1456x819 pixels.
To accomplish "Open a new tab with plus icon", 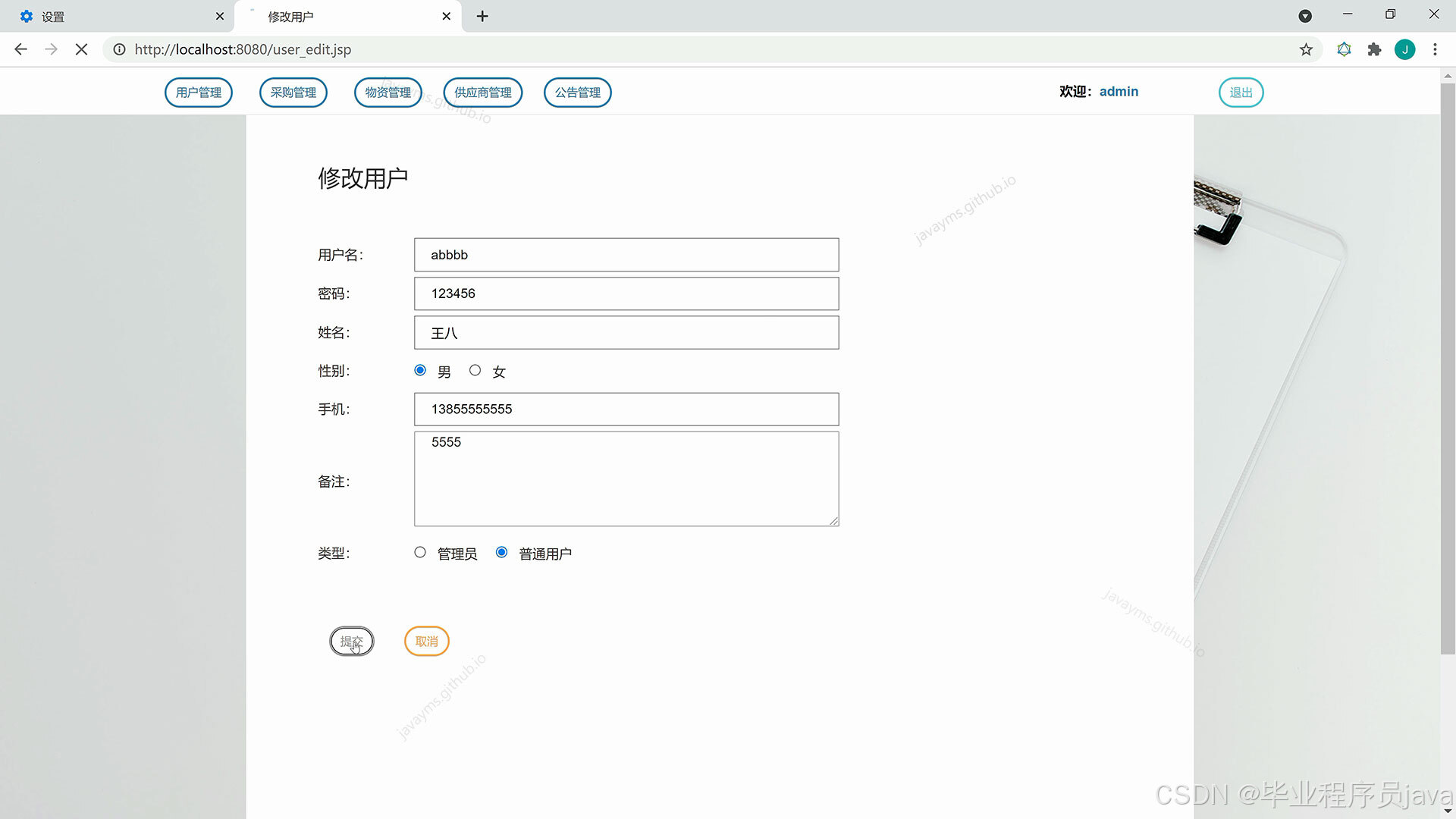I will pyautogui.click(x=482, y=16).
